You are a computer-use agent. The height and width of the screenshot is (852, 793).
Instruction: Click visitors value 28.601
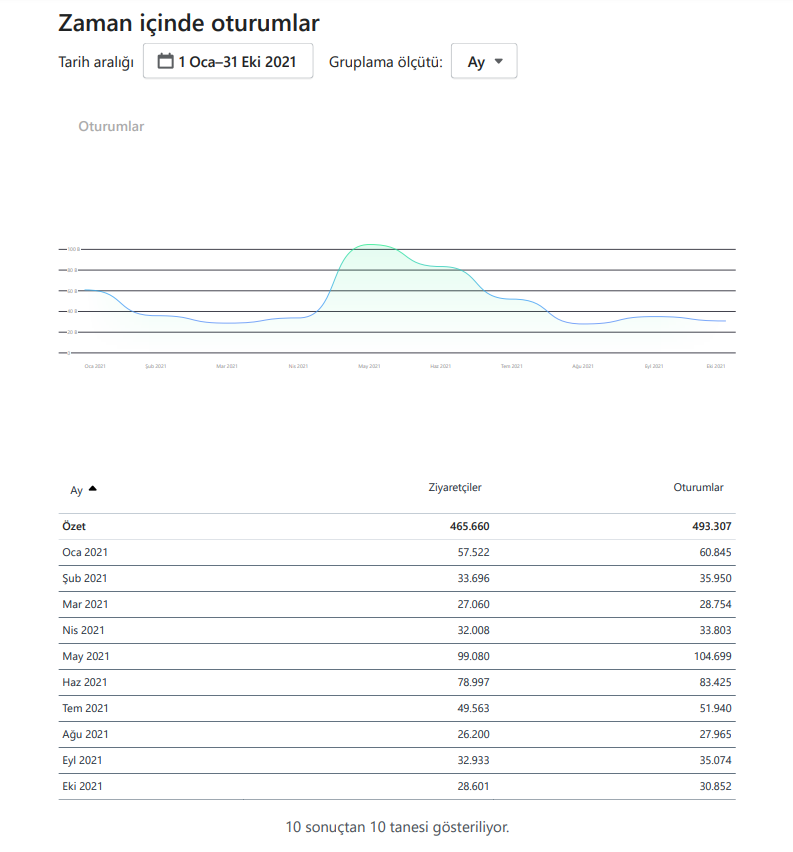473,787
